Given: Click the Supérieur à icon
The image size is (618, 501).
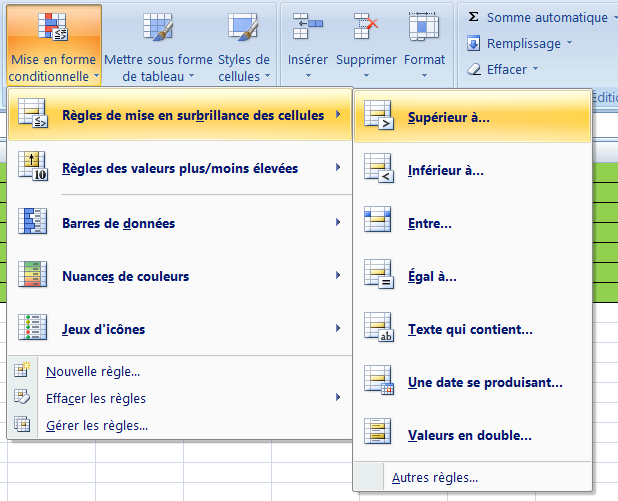Looking at the screenshot, I should [379, 115].
